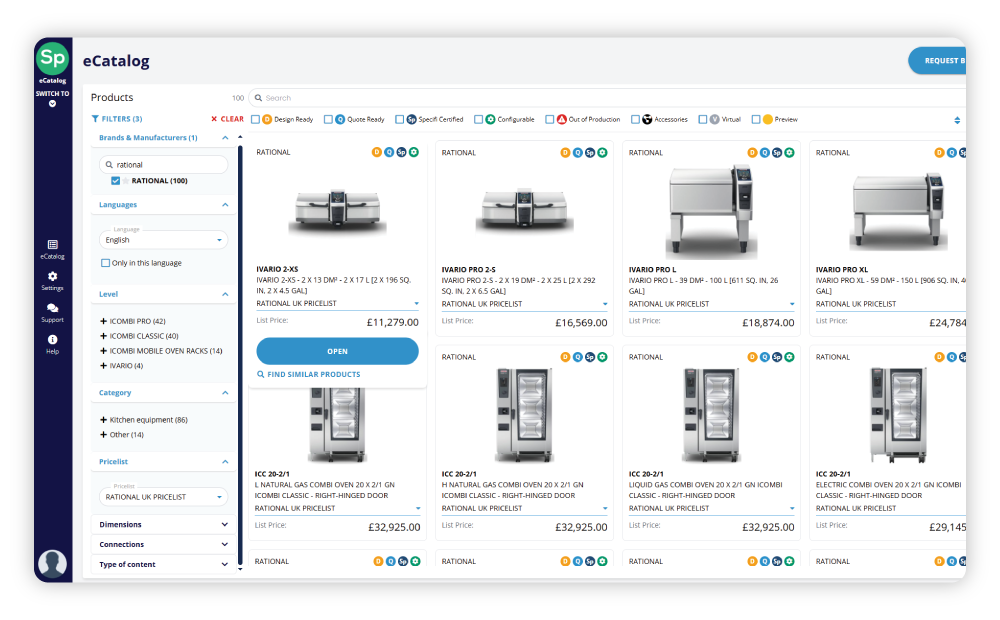
Task: Uncheck the RATIONAL brand checkbox
Action: coord(115,181)
